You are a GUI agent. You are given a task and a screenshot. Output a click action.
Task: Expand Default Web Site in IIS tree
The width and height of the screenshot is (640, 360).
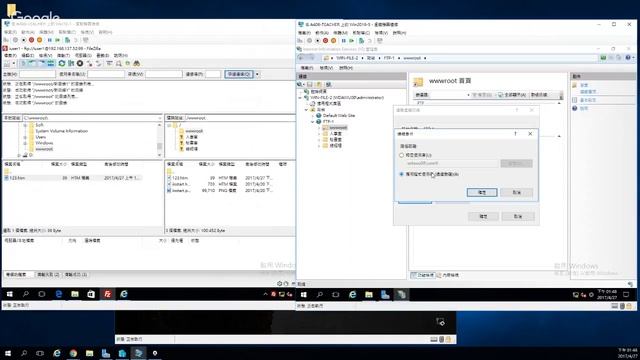(313, 116)
